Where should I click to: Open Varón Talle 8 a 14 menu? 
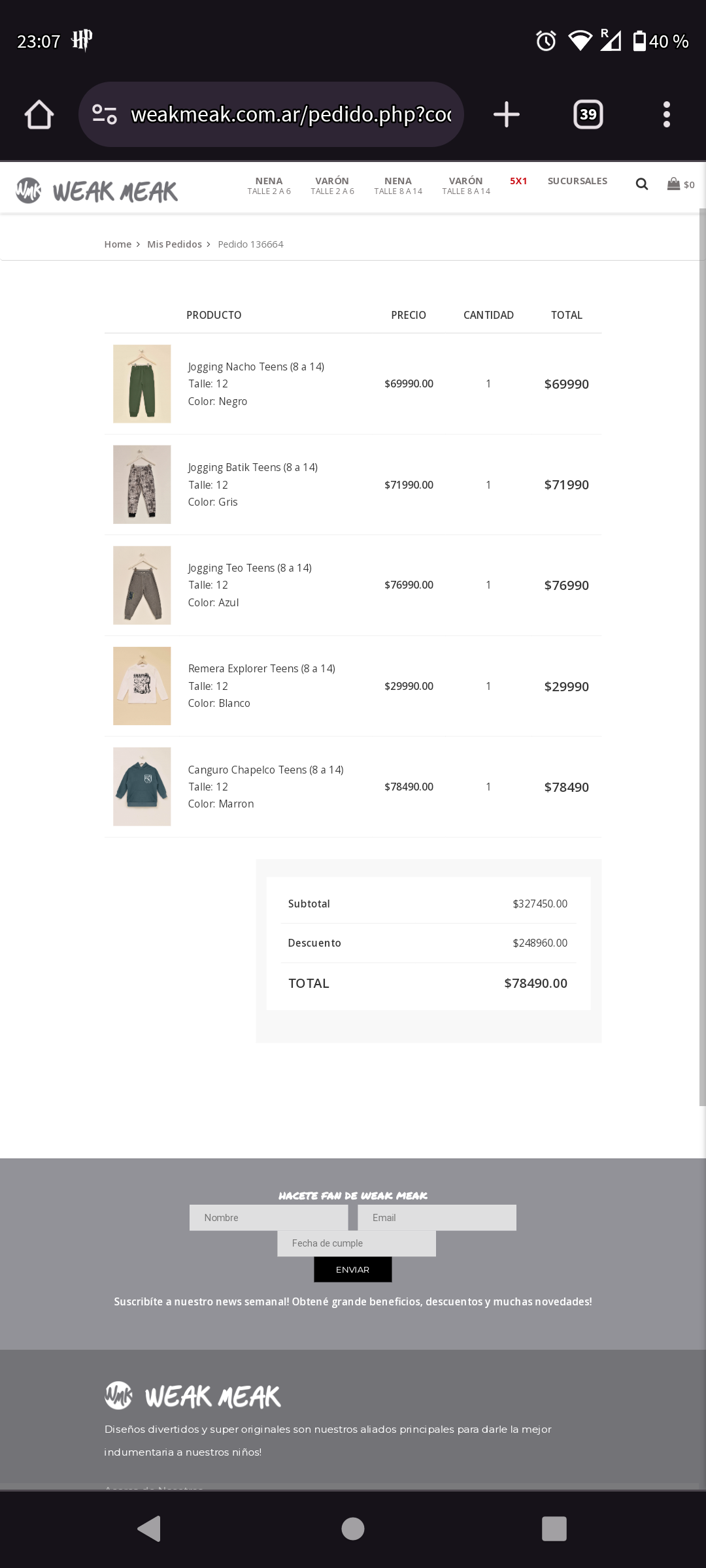pyautogui.click(x=465, y=186)
